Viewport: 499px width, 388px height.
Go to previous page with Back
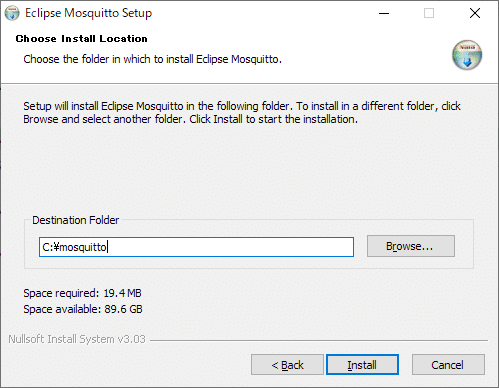tap(287, 365)
